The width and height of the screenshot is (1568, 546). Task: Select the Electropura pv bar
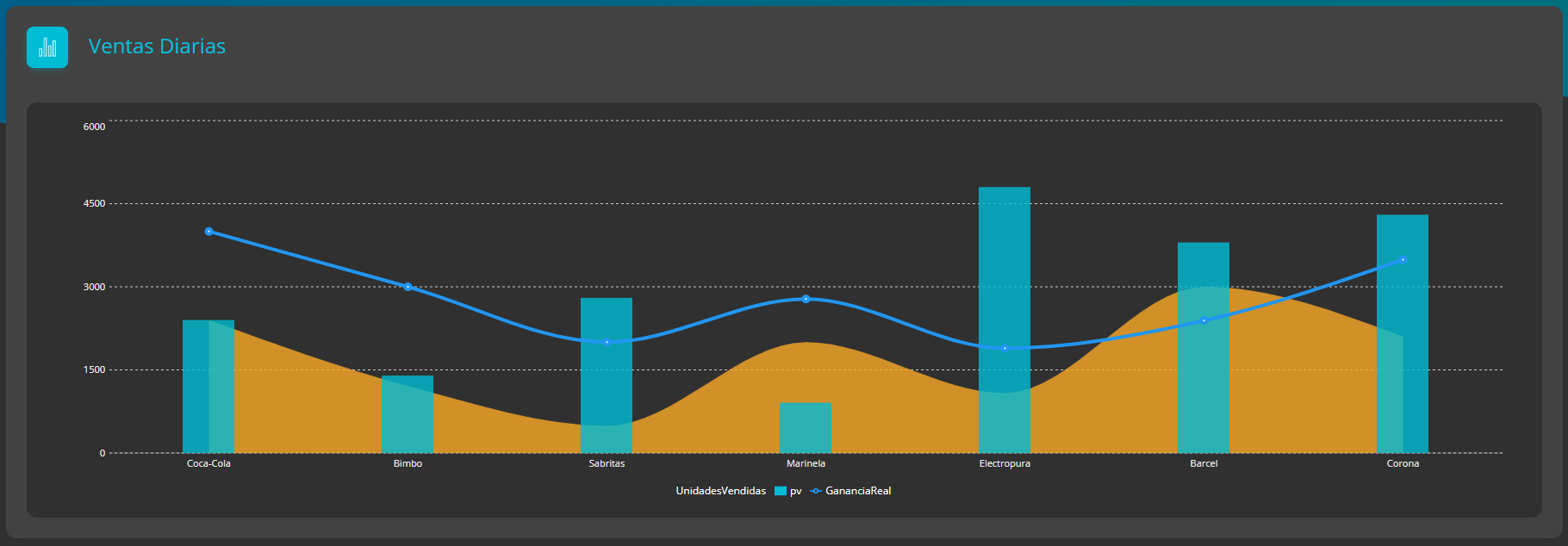point(1005,320)
